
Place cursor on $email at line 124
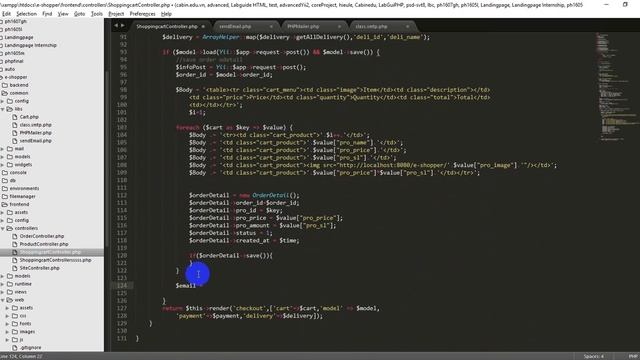click(x=186, y=285)
